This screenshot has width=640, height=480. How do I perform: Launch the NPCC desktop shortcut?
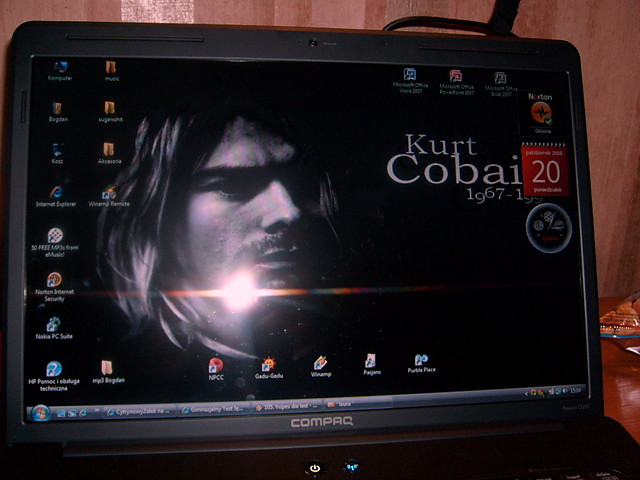pyautogui.click(x=216, y=369)
